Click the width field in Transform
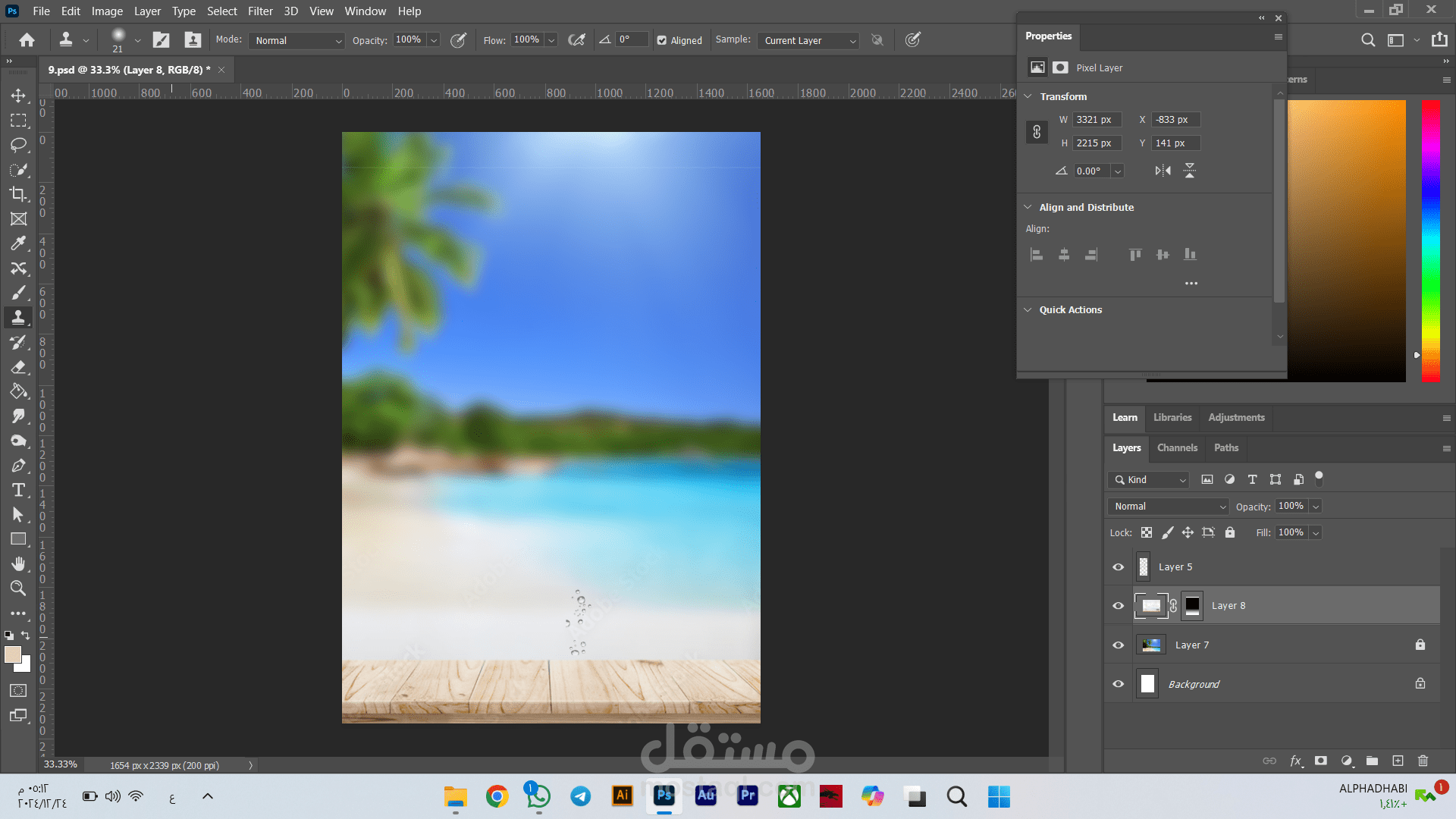The image size is (1456, 819). coord(1097,120)
